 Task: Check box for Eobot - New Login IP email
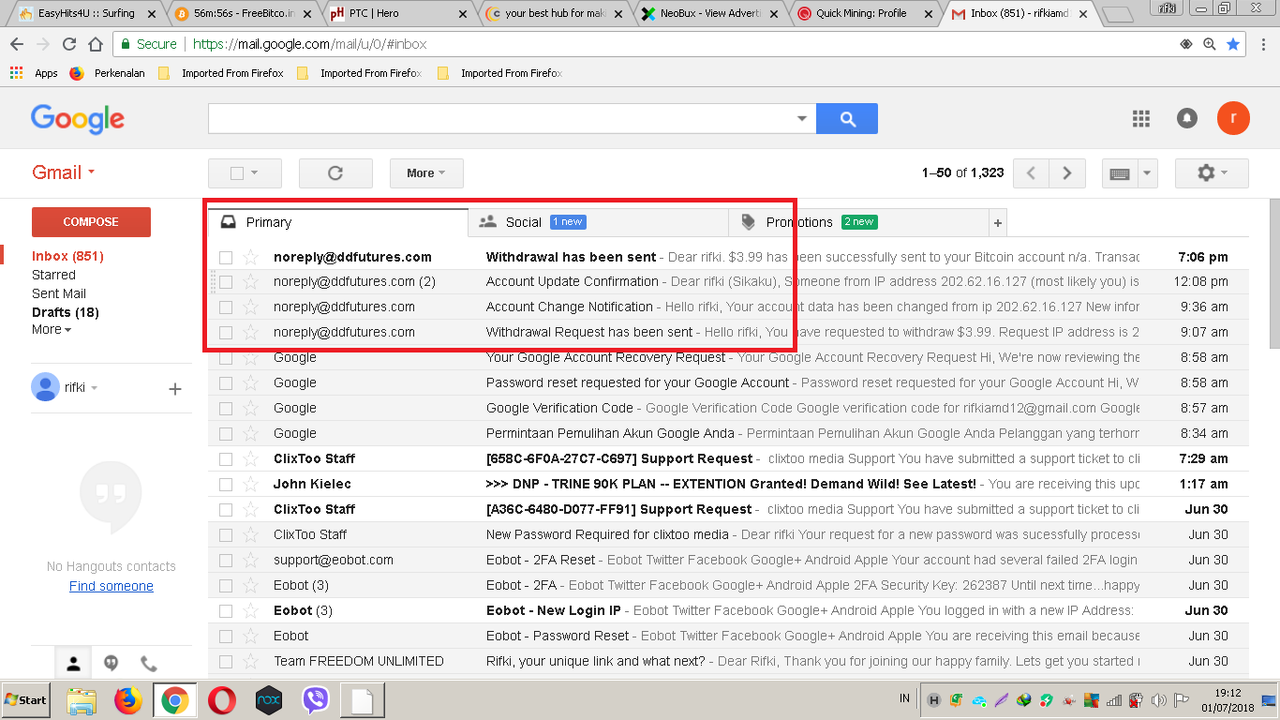tap(226, 610)
